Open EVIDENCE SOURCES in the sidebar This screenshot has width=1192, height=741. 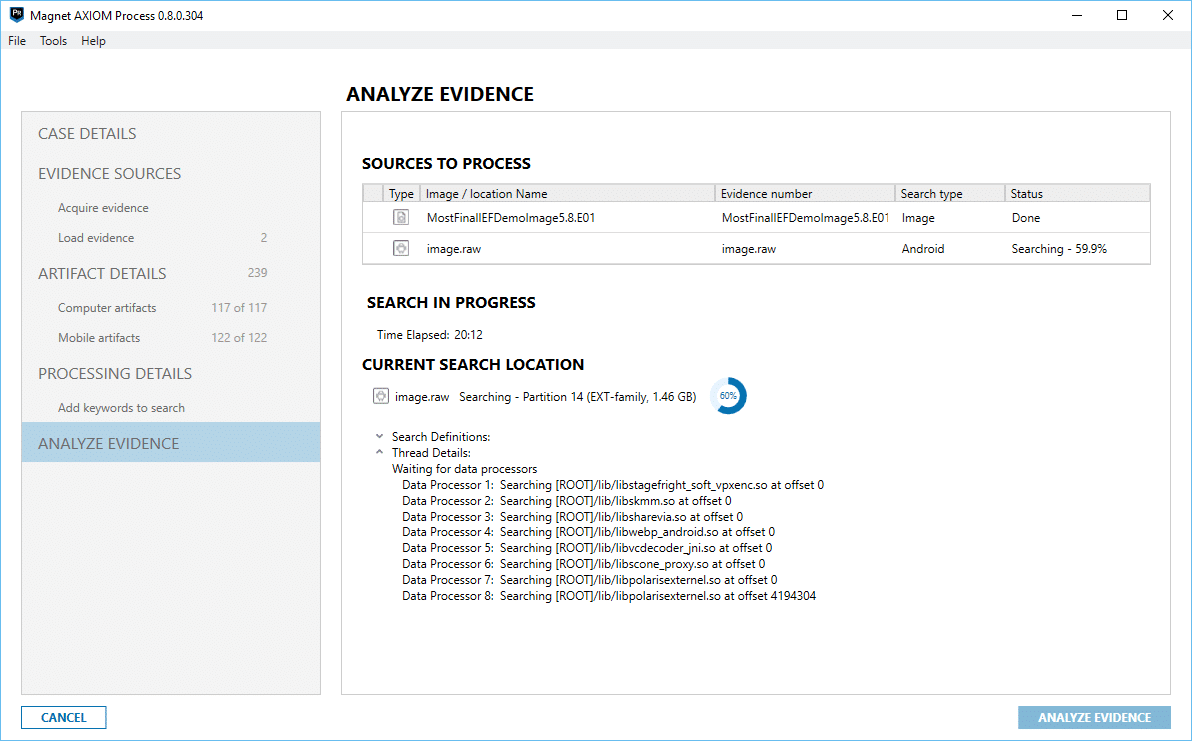[x=109, y=173]
